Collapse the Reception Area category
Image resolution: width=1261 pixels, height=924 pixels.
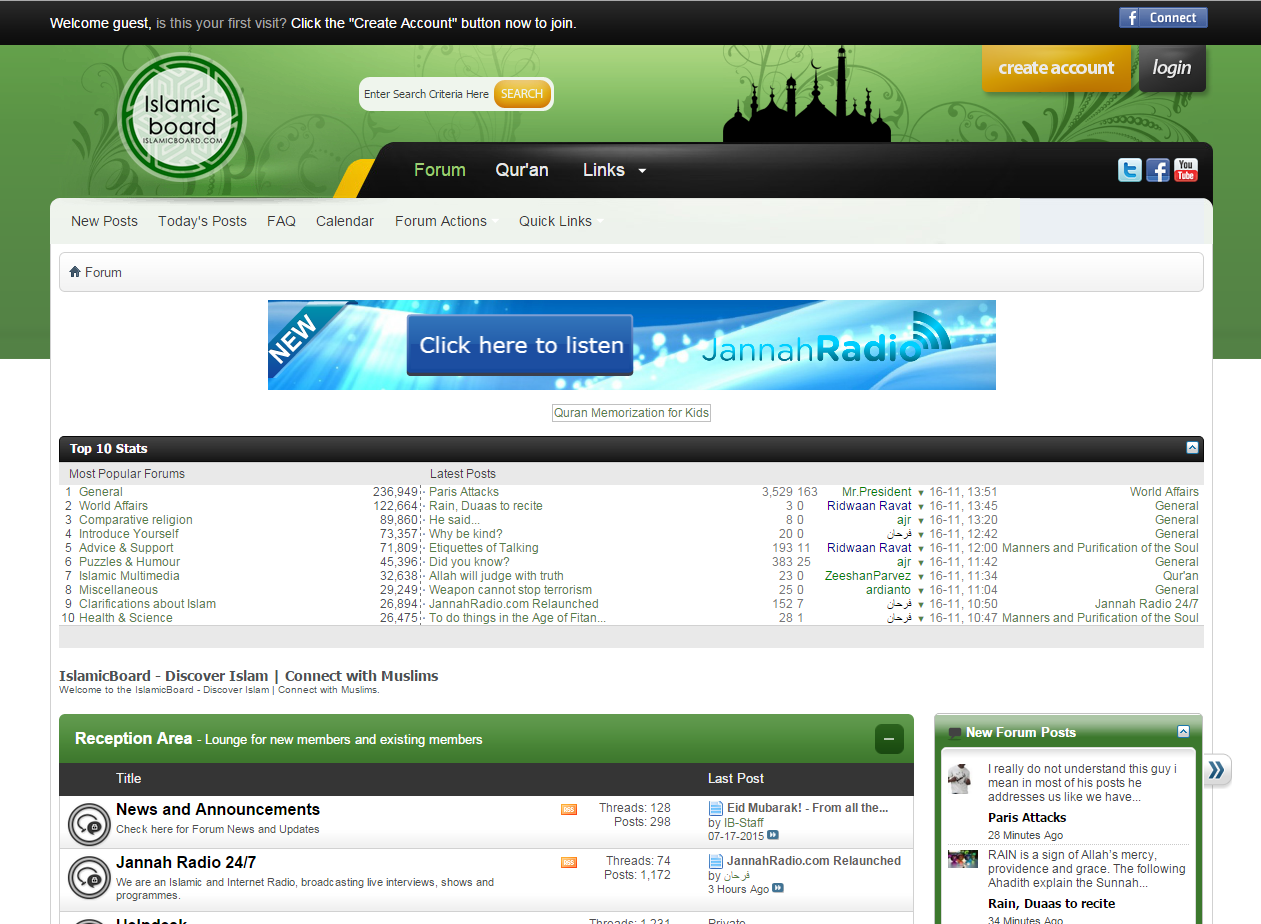click(x=889, y=739)
